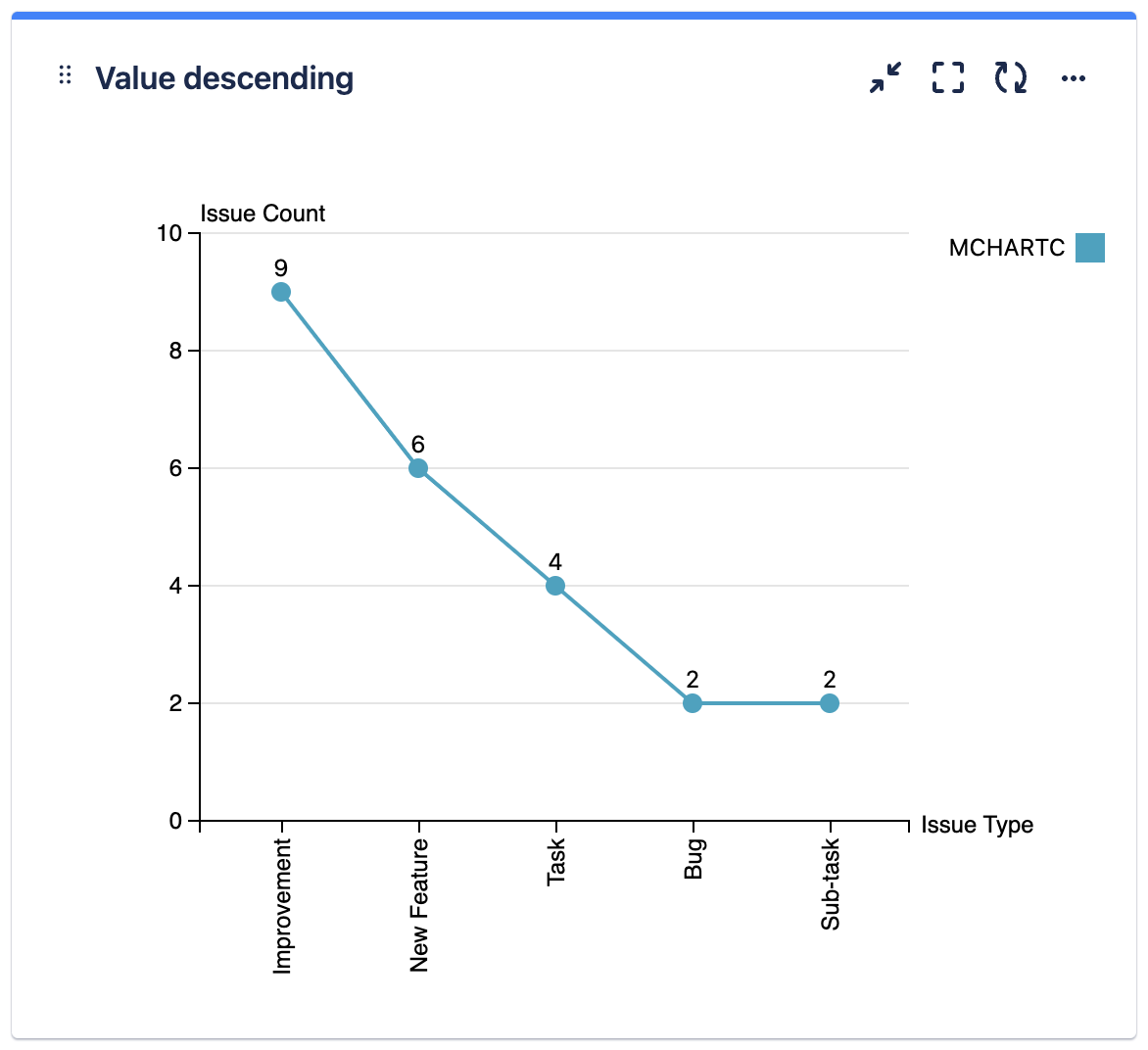Viewport: 1148px width, 1050px height.
Task: Click the Value descending gadget title
Action: pos(224,78)
